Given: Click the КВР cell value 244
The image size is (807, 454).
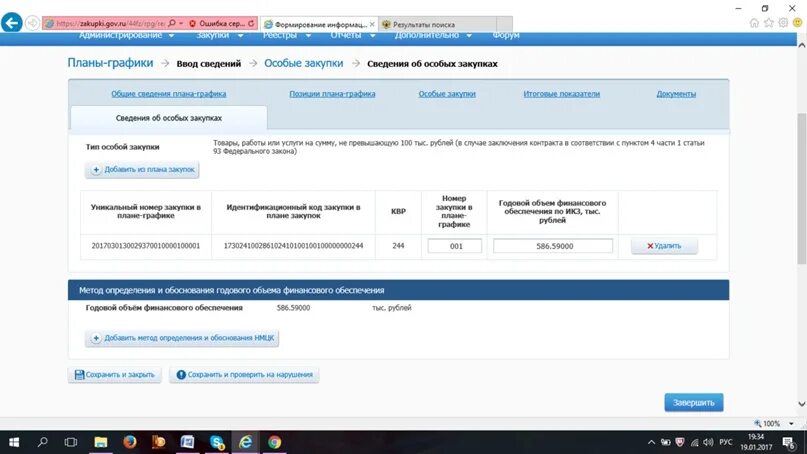Looking at the screenshot, I should tap(398, 246).
